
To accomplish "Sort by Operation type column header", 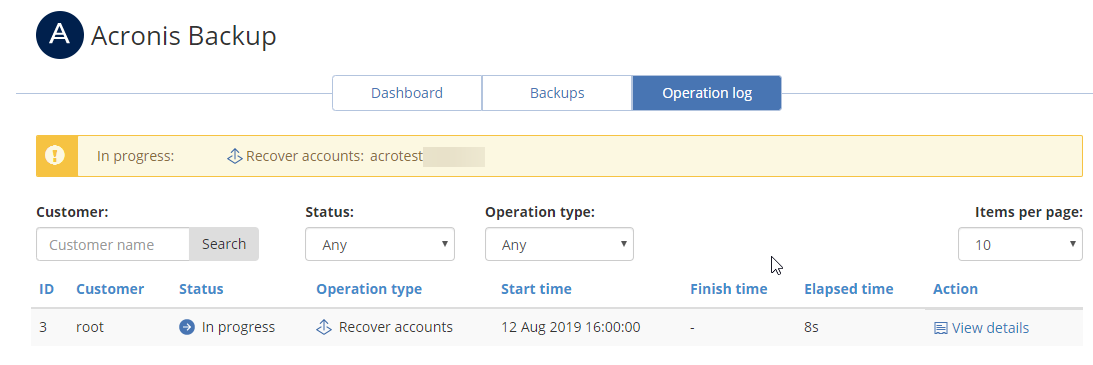I will [x=369, y=289].
